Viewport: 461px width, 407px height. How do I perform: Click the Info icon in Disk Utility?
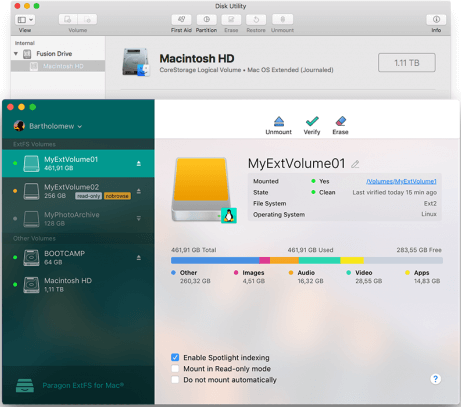[436, 19]
